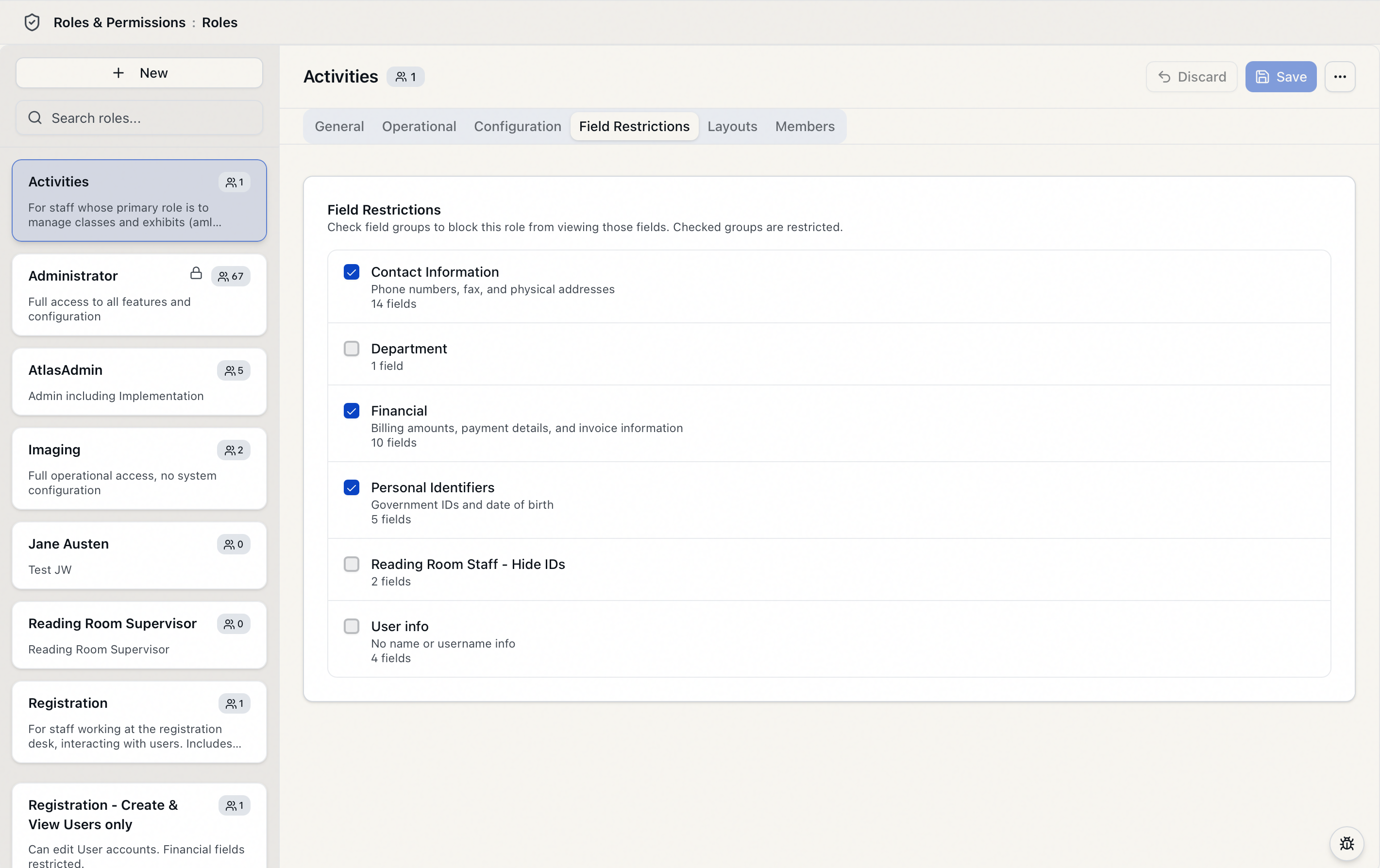The width and height of the screenshot is (1380, 868).
Task: Discard the pending changes
Action: click(1192, 77)
